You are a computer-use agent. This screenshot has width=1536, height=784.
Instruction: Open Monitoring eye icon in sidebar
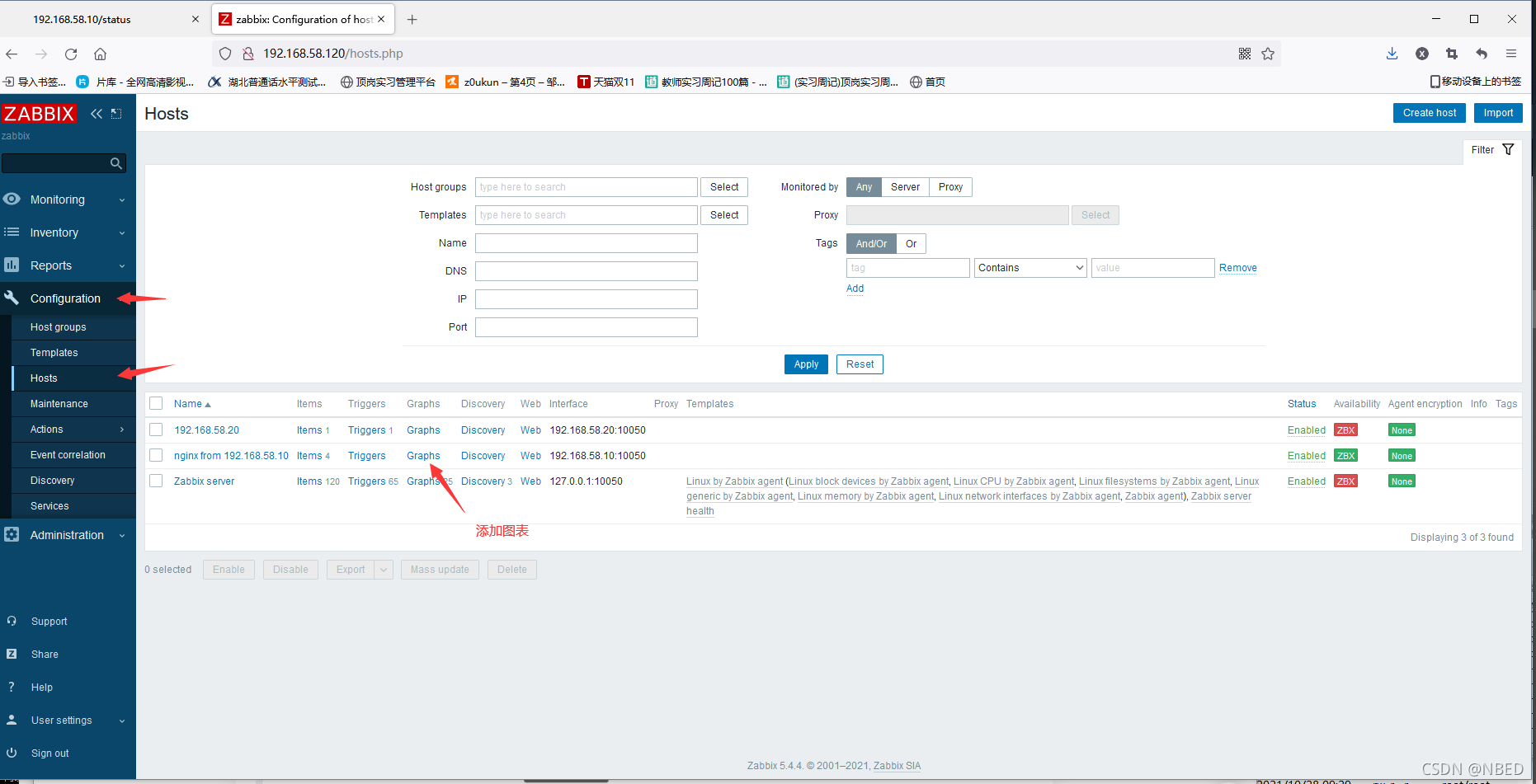click(x=12, y=199)
